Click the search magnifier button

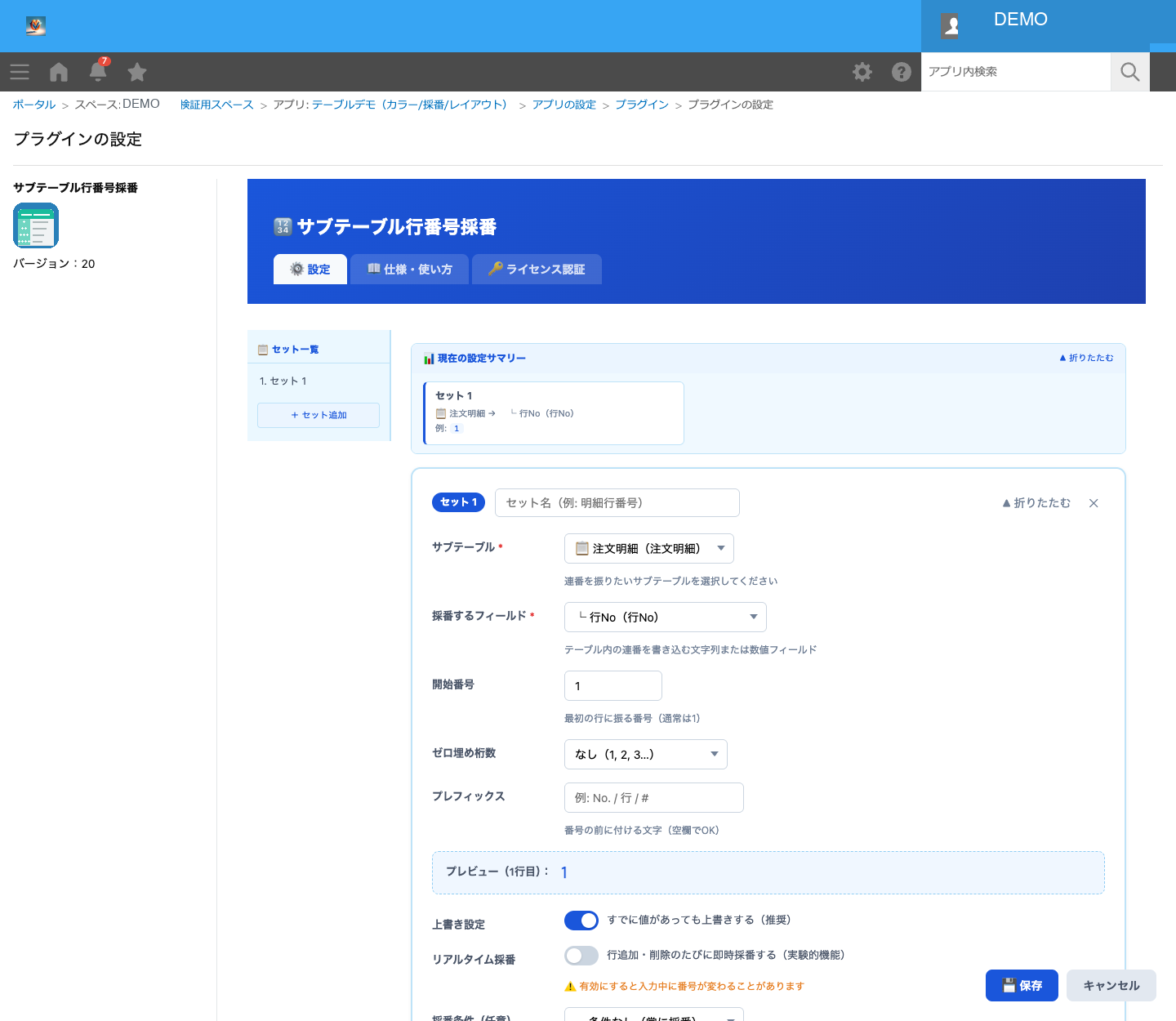[1130, 72]
